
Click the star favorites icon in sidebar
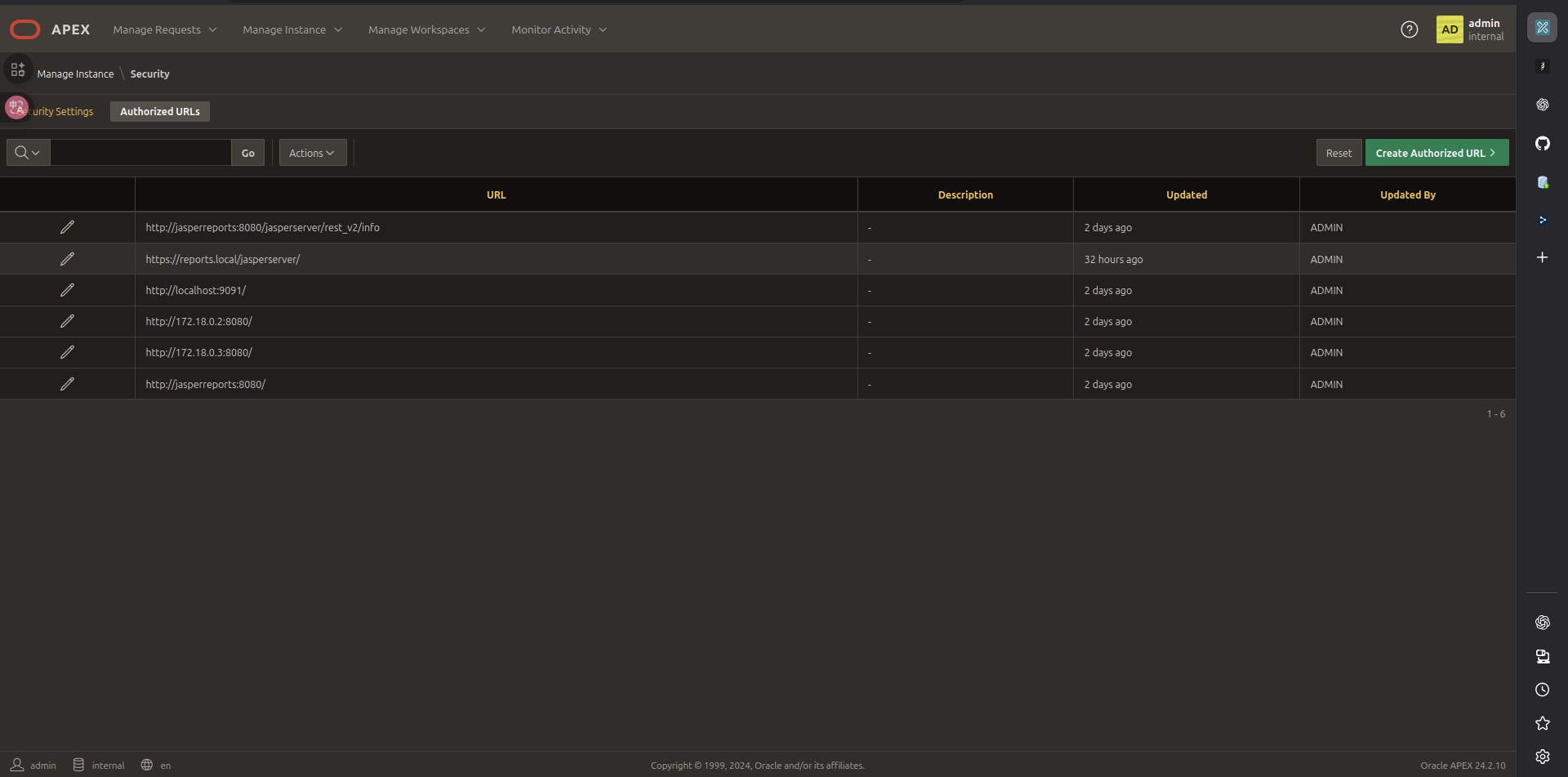click(1542, 723)
